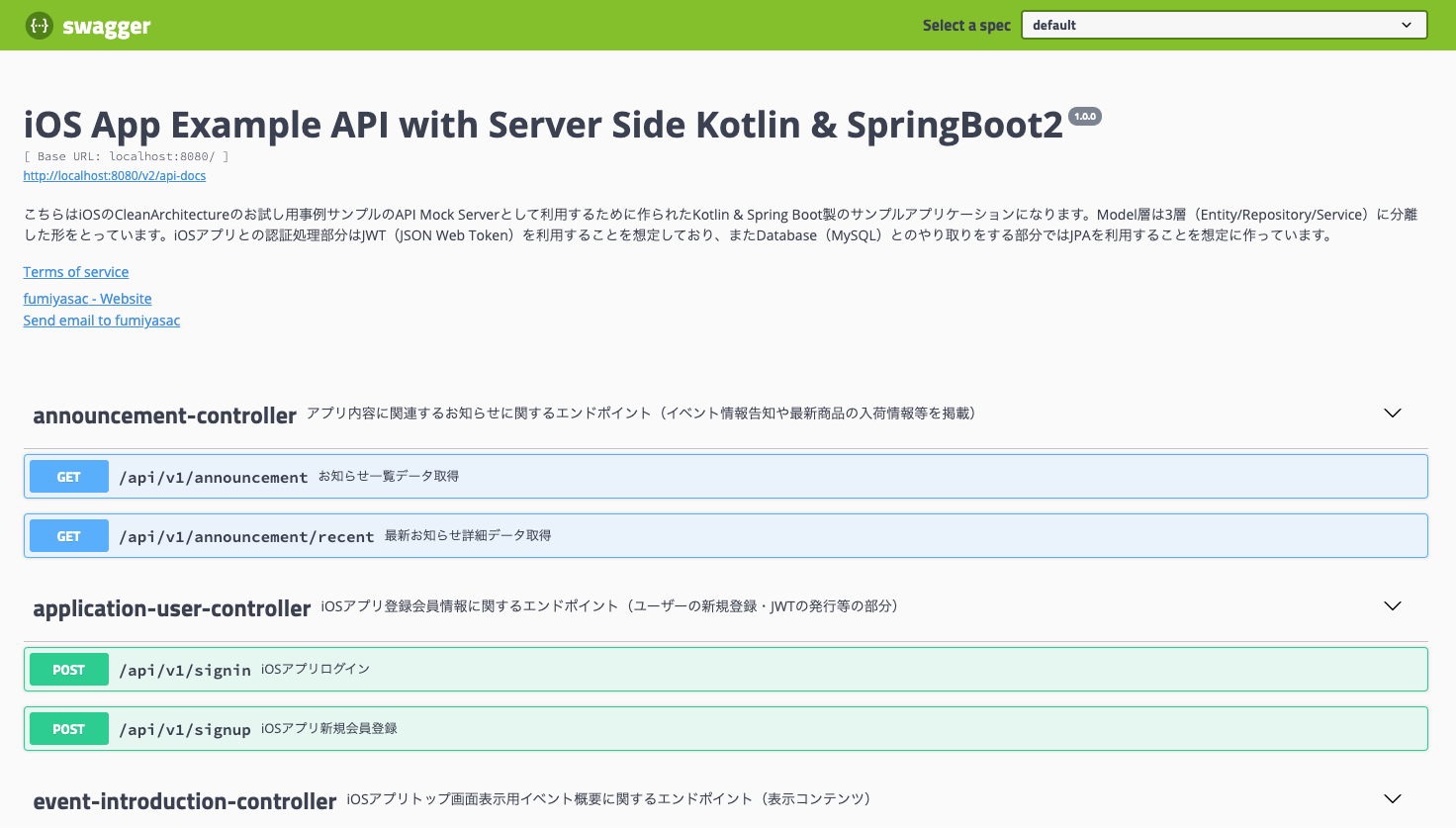Click Send email to fumiyasac link
The width and height of the screenshot is (1456, 828).
tap(102, 321)
